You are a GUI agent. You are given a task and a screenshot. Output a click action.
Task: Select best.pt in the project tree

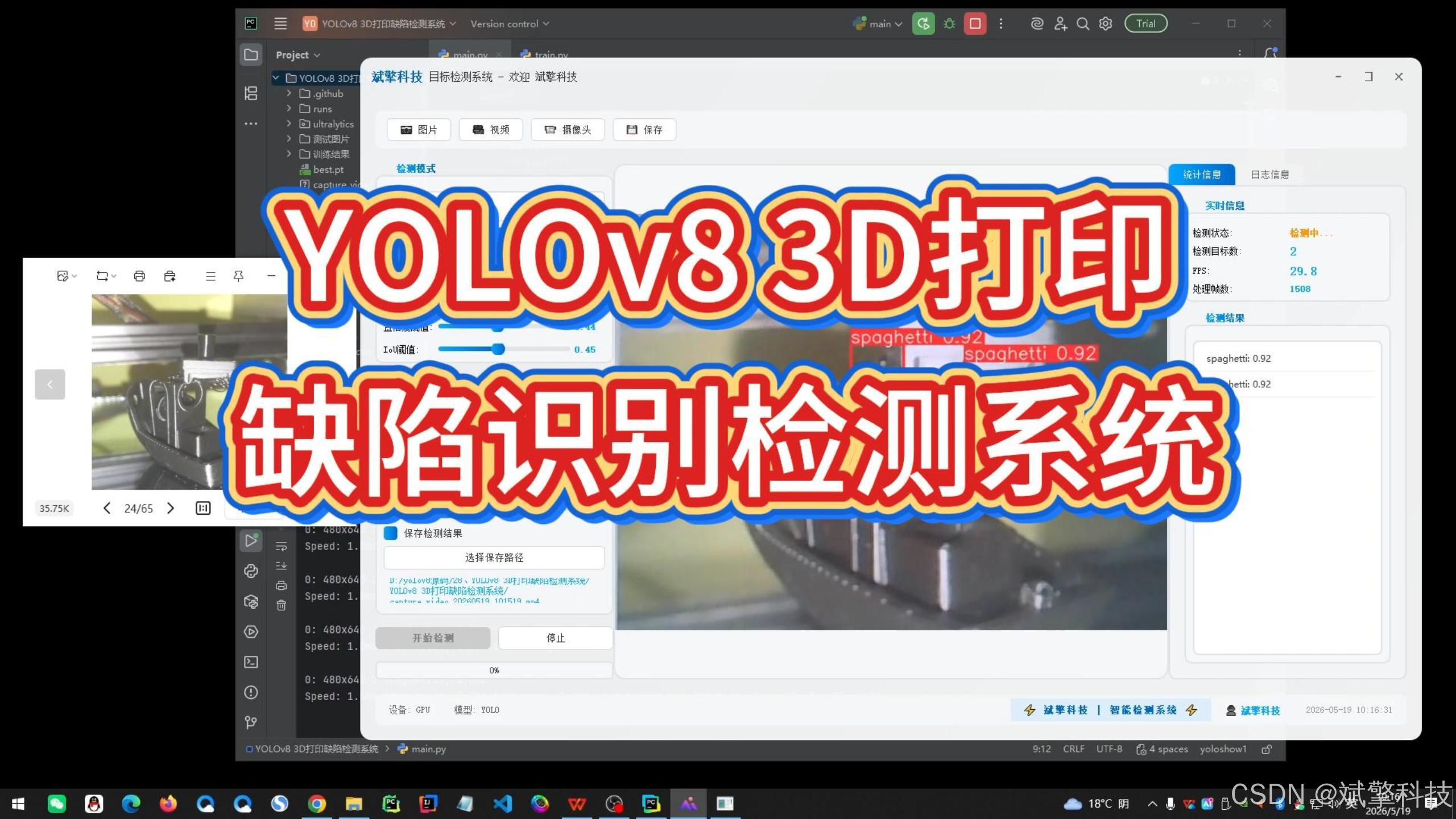coord(322,169)
